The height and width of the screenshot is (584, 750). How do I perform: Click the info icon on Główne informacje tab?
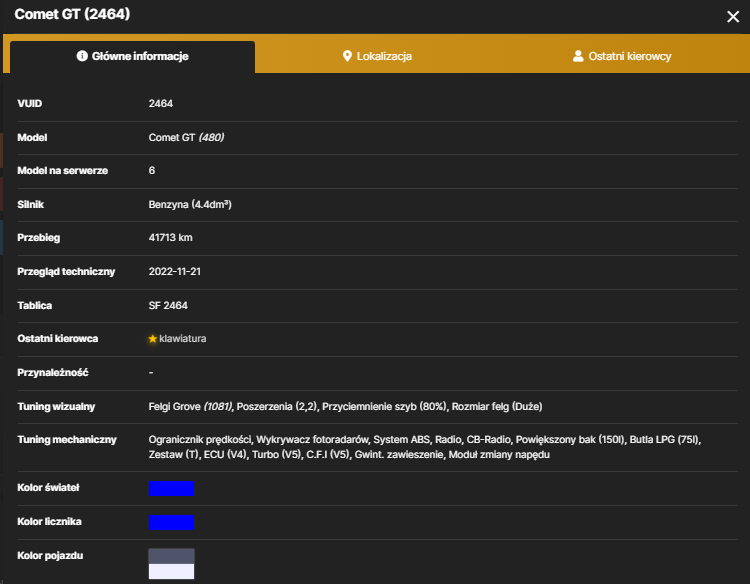[82, 56]
